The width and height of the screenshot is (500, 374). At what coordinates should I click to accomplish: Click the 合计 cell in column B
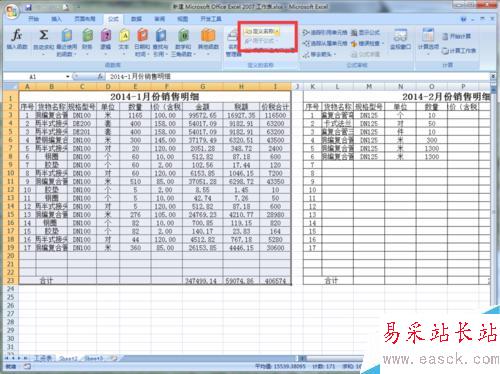47,281
